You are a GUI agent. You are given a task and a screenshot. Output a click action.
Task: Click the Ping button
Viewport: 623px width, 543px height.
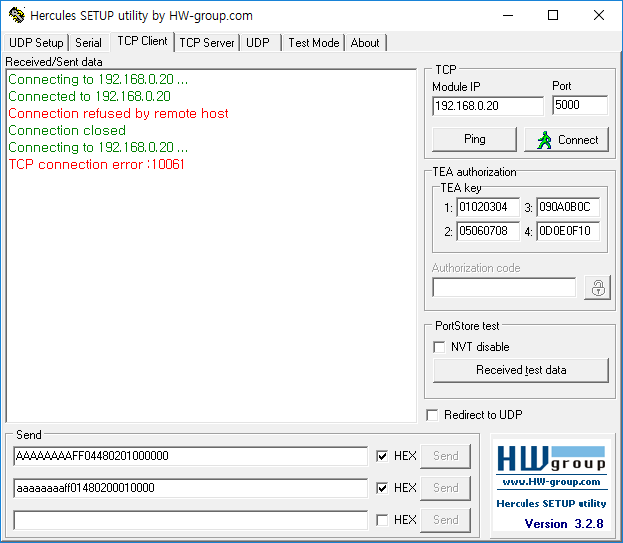(x=474, y=139)
